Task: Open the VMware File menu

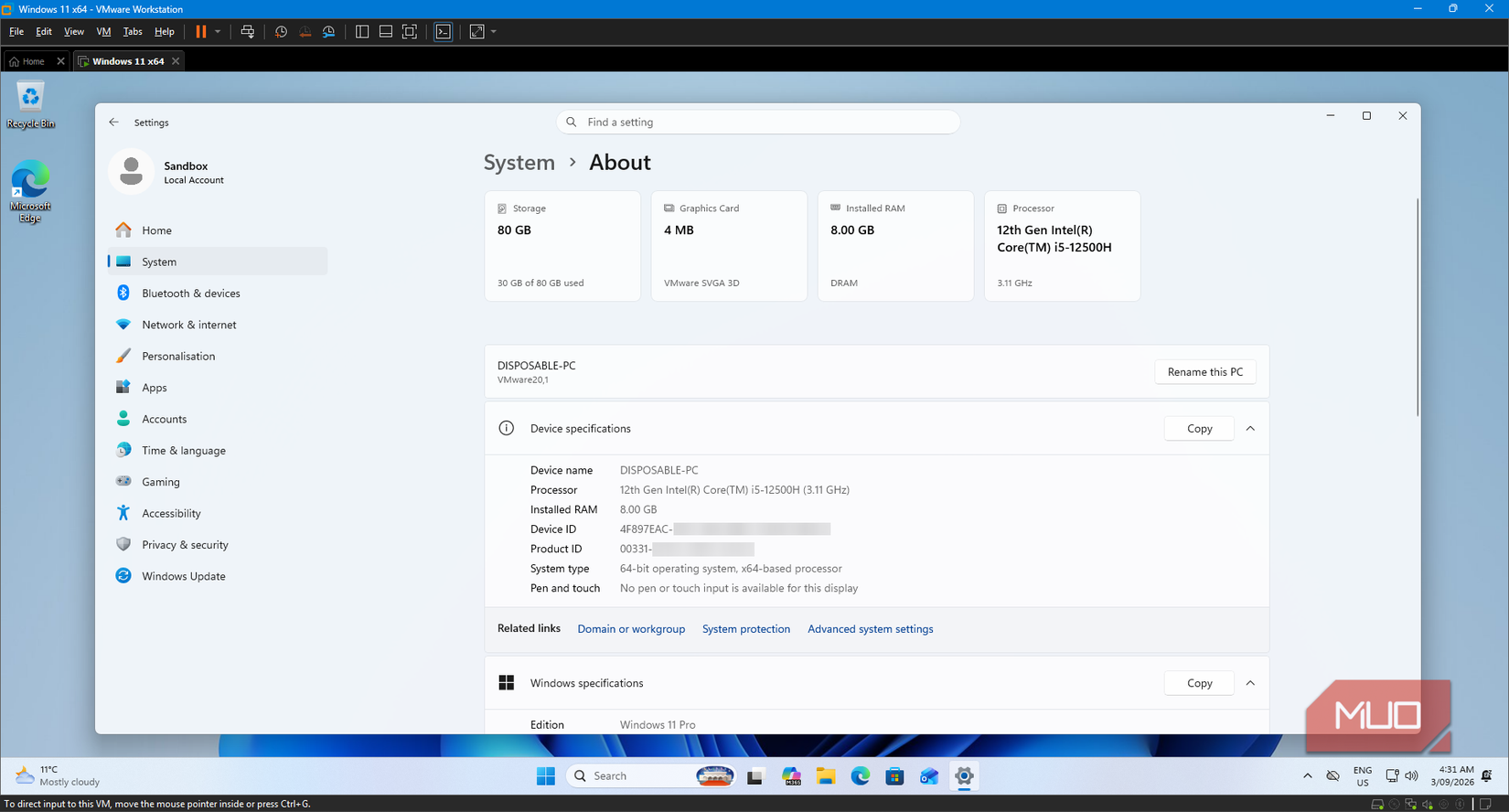Action: 16,32
